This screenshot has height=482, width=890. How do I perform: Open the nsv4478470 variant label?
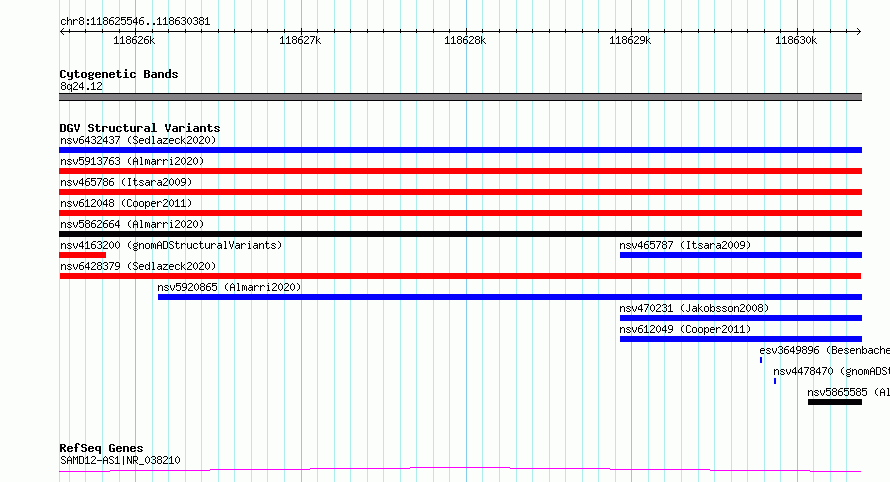832,371
